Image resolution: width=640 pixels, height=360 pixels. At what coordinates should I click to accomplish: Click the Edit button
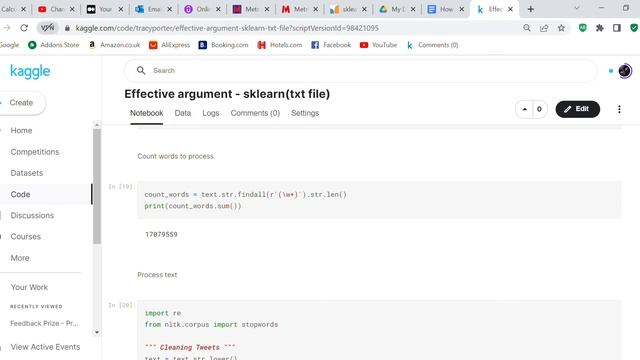(578, 109)
